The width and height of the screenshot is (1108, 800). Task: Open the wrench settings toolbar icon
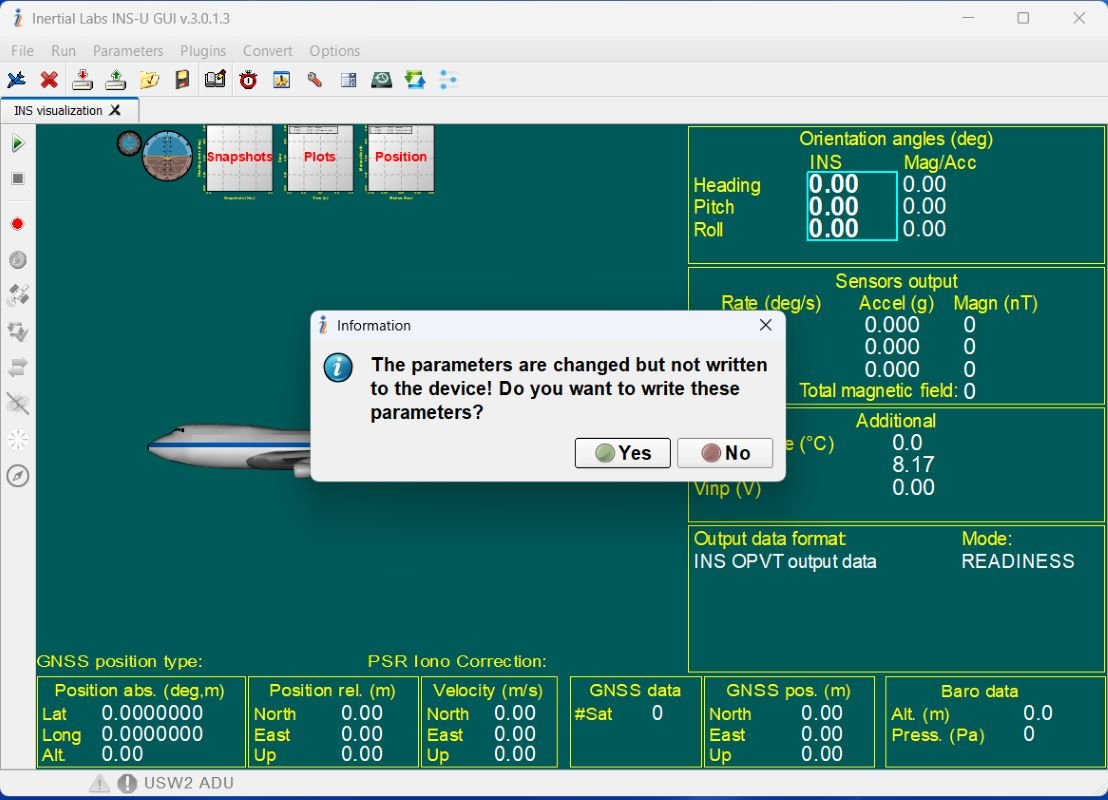pos(315,79)
